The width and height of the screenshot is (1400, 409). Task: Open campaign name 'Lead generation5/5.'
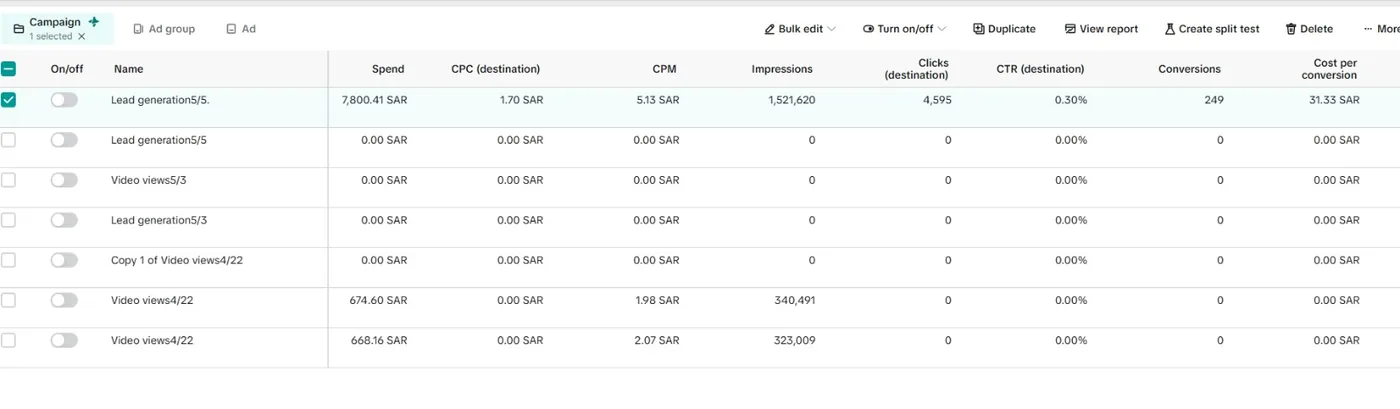(x=160, y=100)
